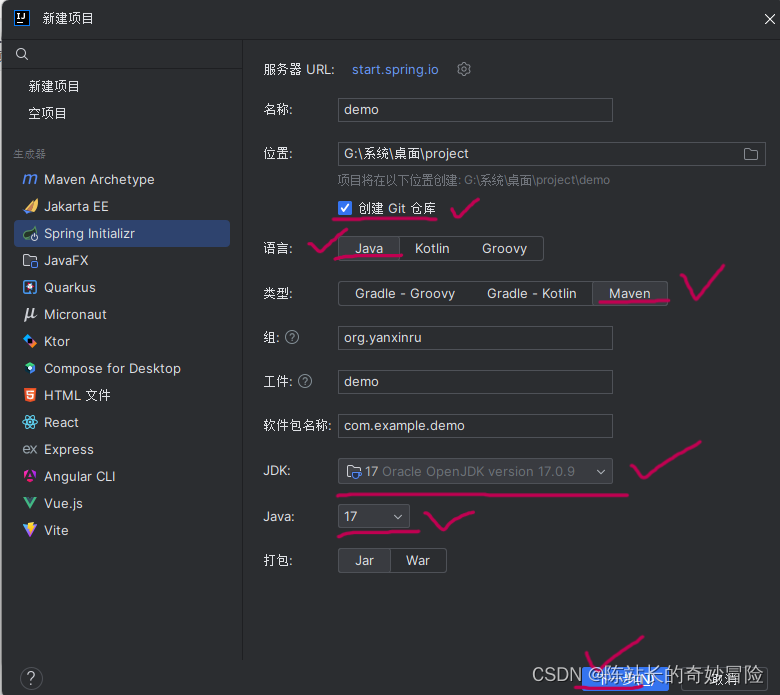The image size is (780, 695).
Task: Click the 软件包名称 field com.example.demo
Action: click(475, 426)
